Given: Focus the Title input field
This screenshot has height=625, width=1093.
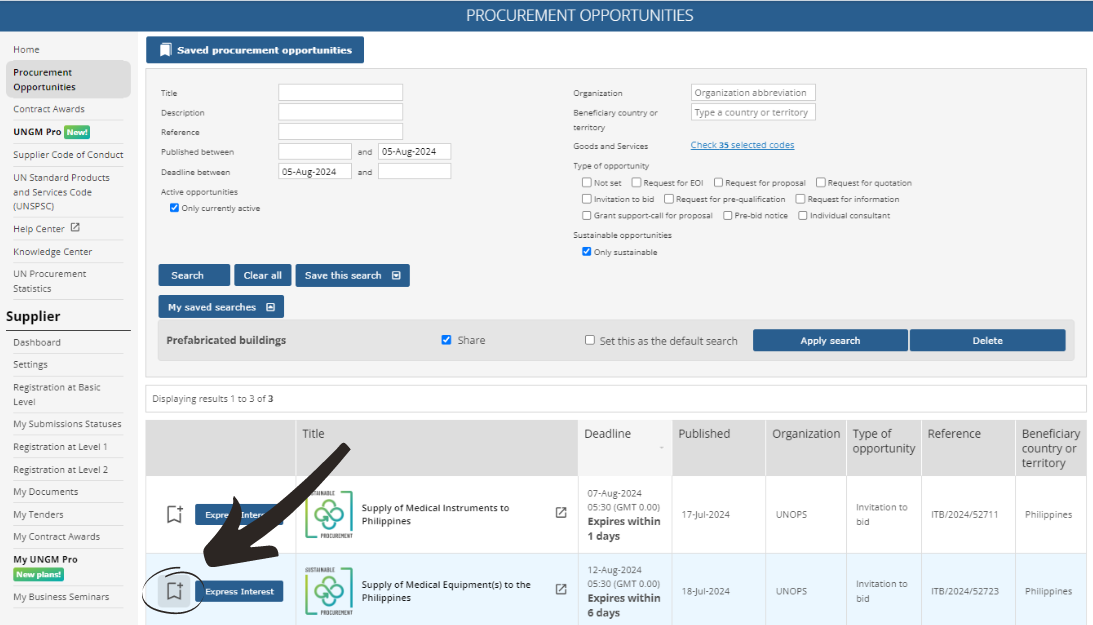Looking at the screenshot, I should (x=340, y=92).
